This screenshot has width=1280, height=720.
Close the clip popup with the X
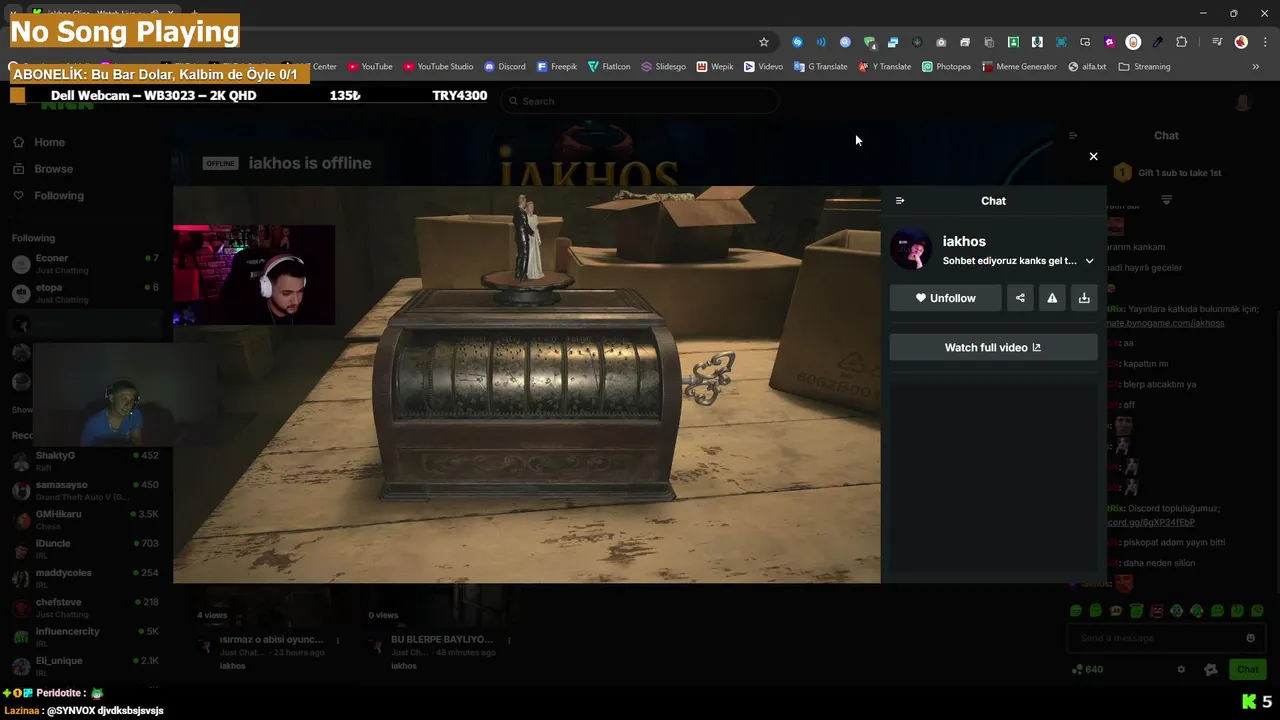tap(1093, 156)
